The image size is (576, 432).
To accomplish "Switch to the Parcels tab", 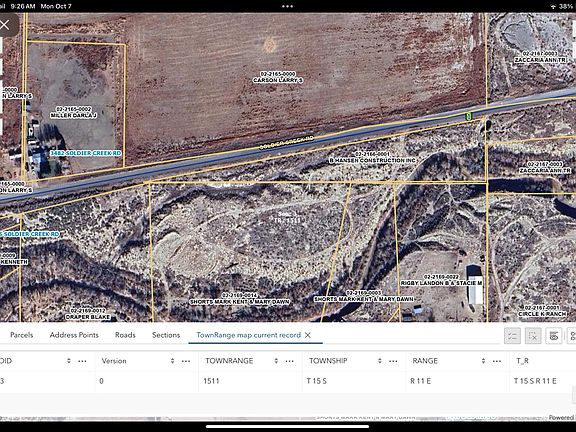I will [x=22, y=335].
